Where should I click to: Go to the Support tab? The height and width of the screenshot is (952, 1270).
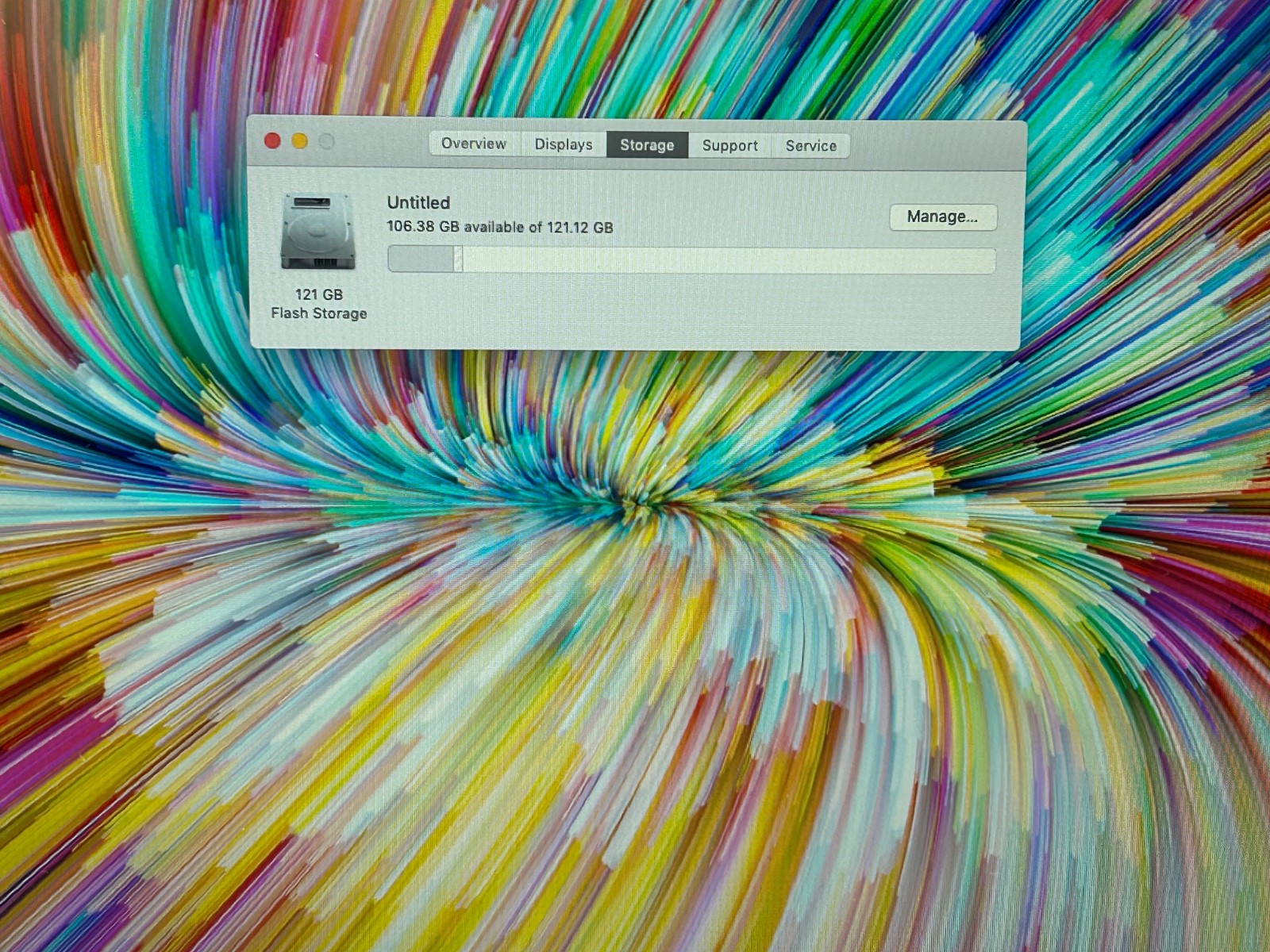click(x=730, y=146)
